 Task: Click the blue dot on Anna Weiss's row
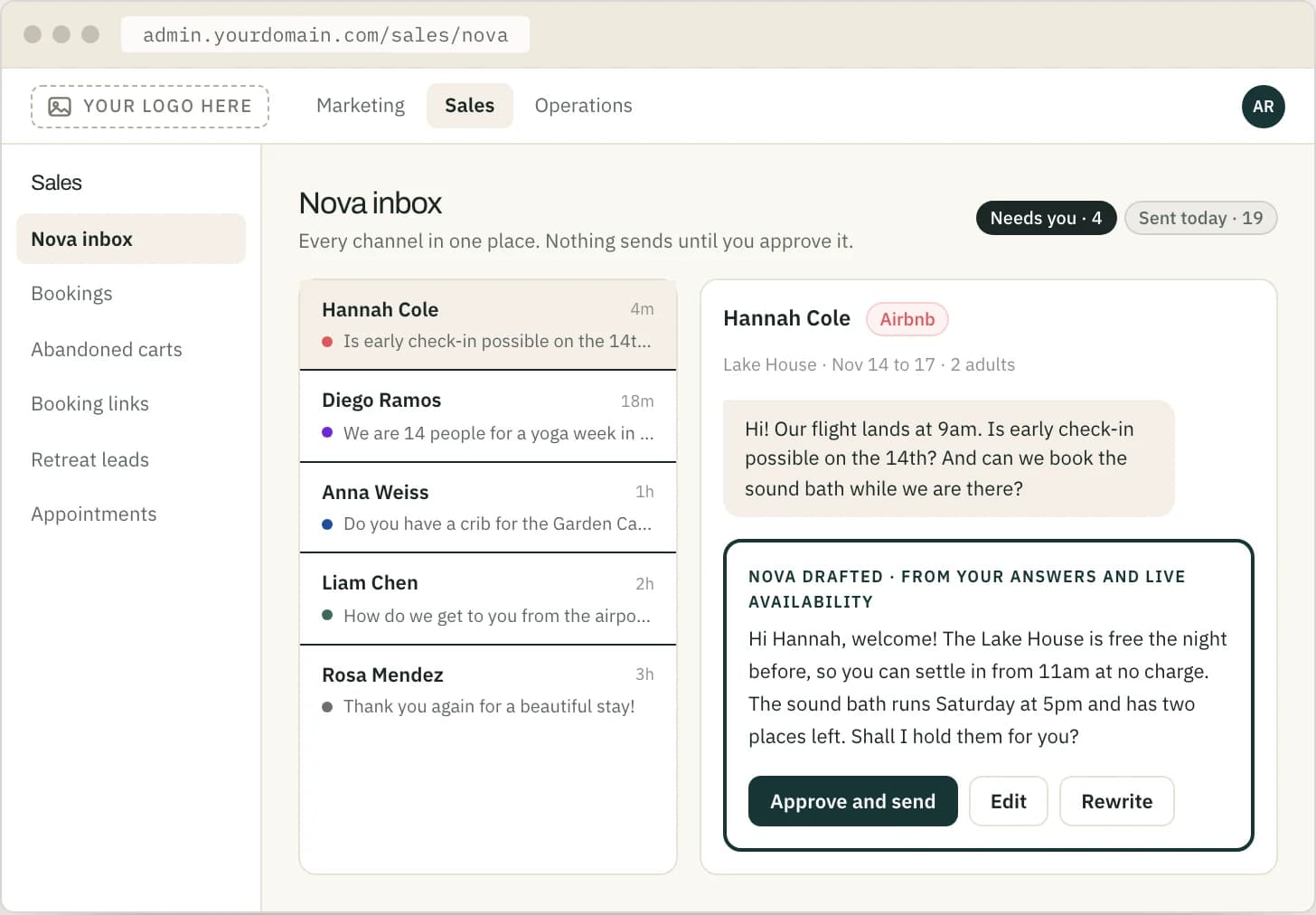point(327,524)
